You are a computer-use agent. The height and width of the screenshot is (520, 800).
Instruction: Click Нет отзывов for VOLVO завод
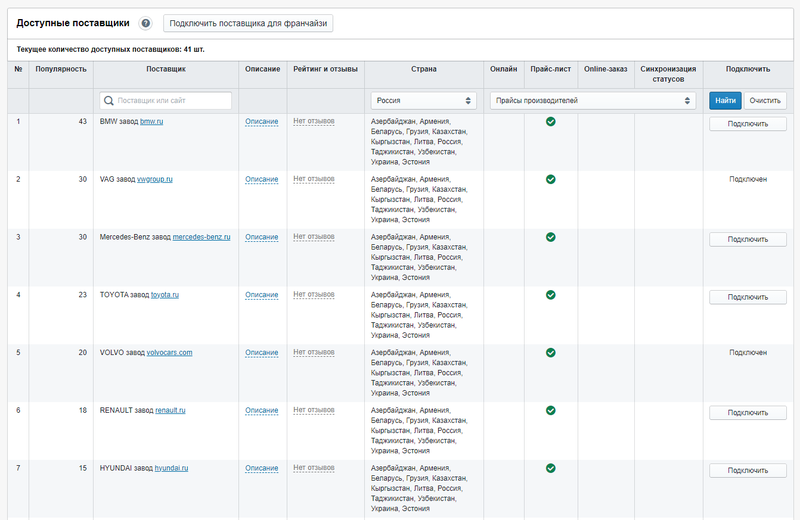click(313, 352)
